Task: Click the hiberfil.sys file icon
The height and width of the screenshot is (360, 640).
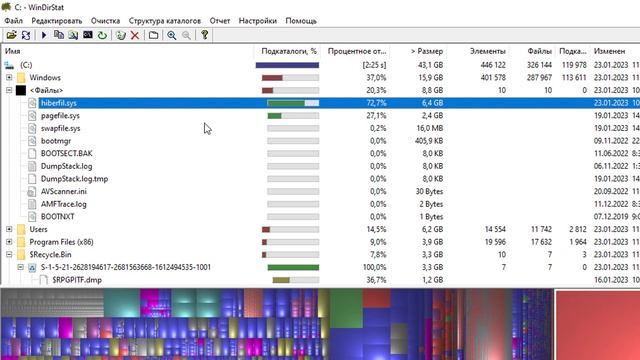Action: [32, 103]
